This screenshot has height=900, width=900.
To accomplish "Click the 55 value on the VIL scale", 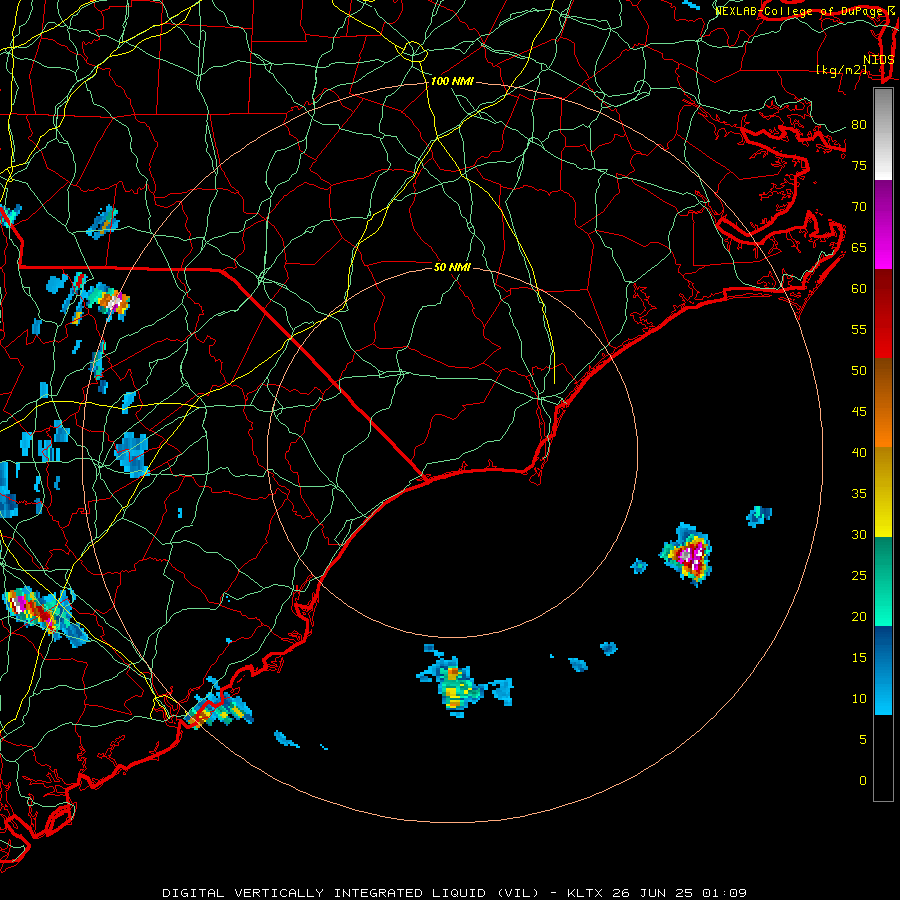I will coord(859,329).
